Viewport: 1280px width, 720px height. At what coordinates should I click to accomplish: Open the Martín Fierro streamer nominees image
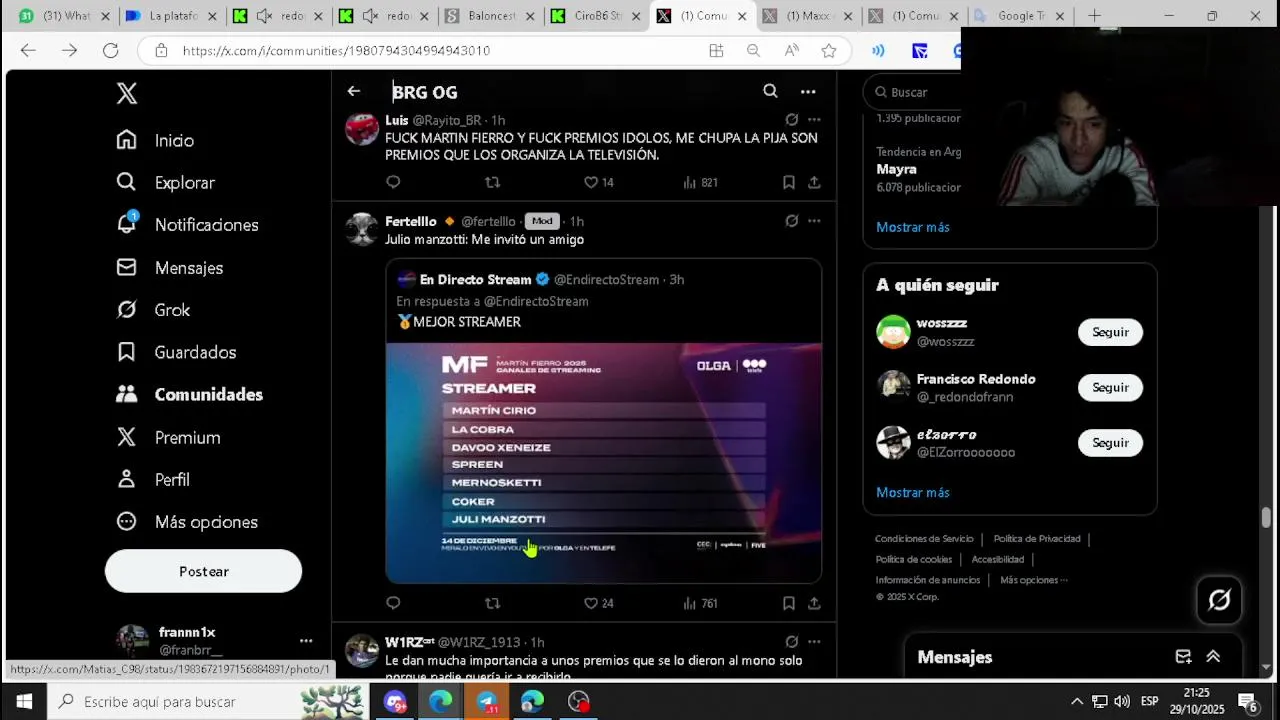pos(604,462)
